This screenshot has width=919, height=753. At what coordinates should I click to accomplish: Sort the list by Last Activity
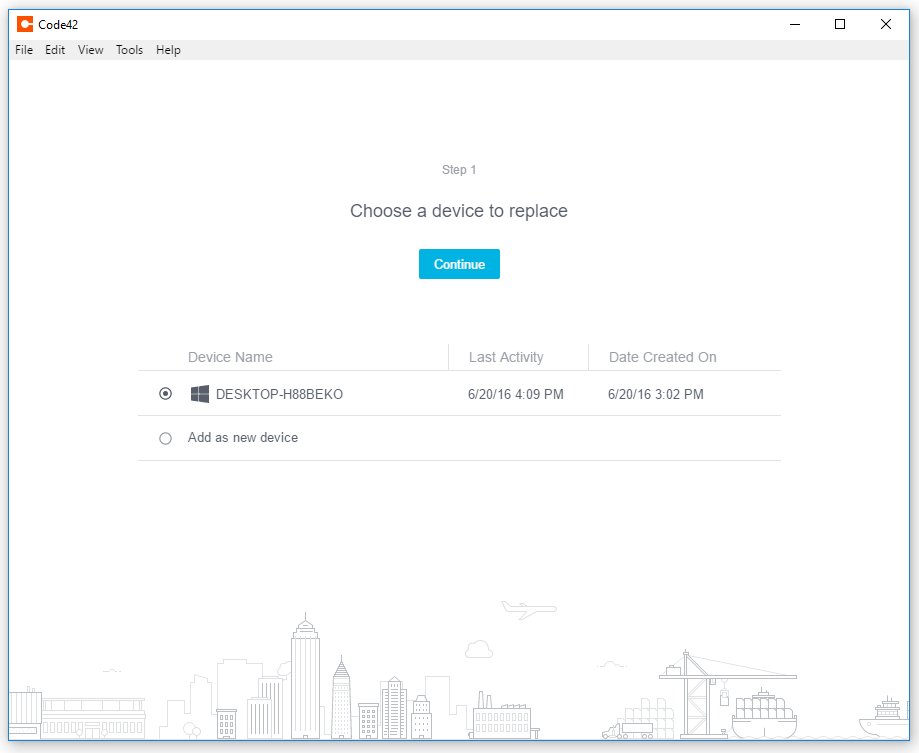(x=506, y=357)
